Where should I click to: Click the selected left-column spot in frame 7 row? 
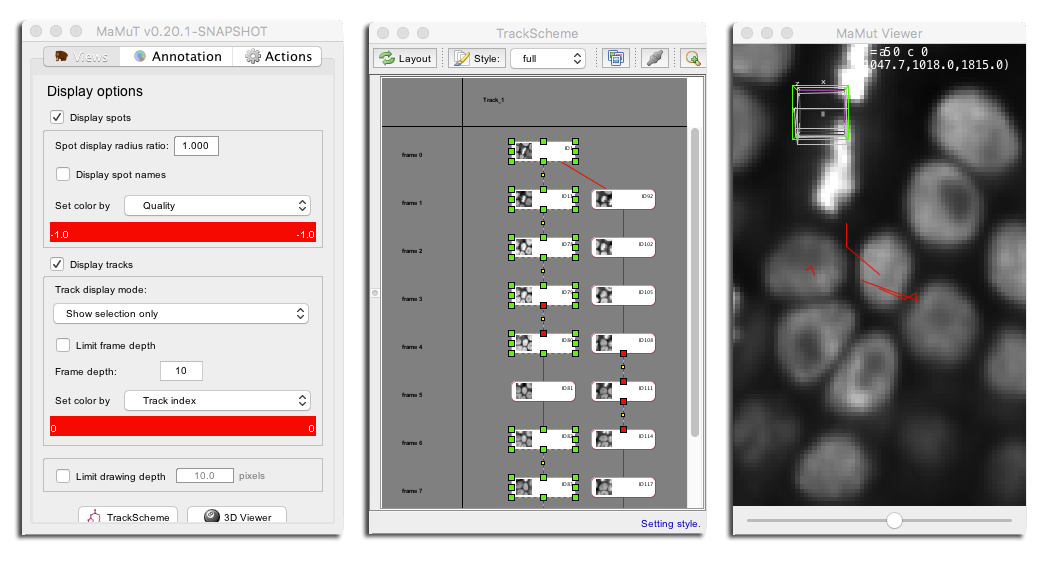[x=543, y=487]
